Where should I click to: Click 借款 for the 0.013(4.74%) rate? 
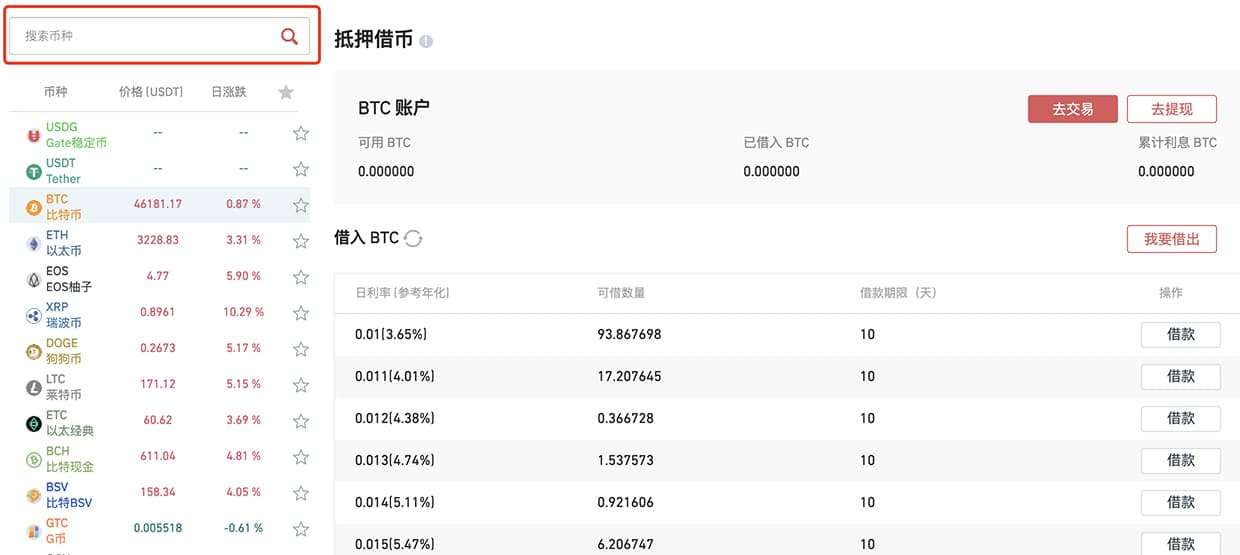pyautogui.click(x=1180, y=460)
